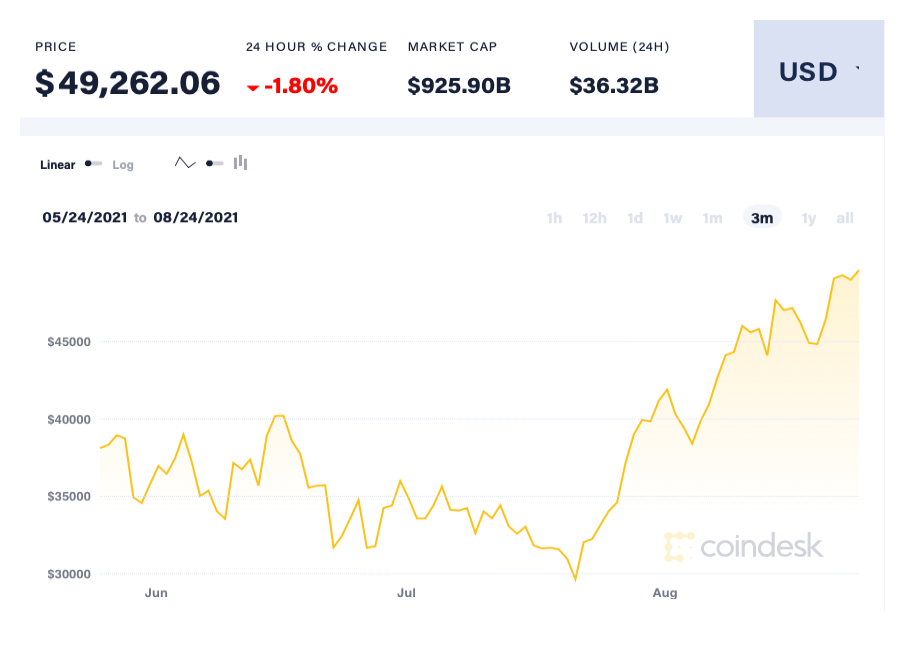Screen dimensions: 905x672
Task: Select the line chart icon
Action: (184, 163)
